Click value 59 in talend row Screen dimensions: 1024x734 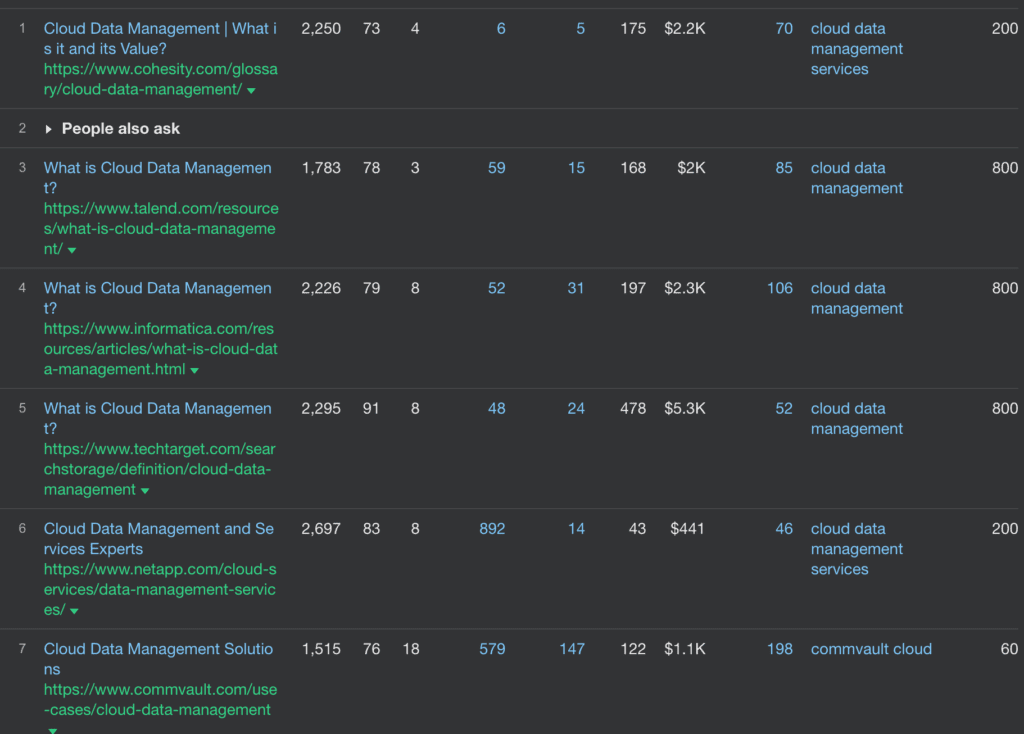pos(496,168)
